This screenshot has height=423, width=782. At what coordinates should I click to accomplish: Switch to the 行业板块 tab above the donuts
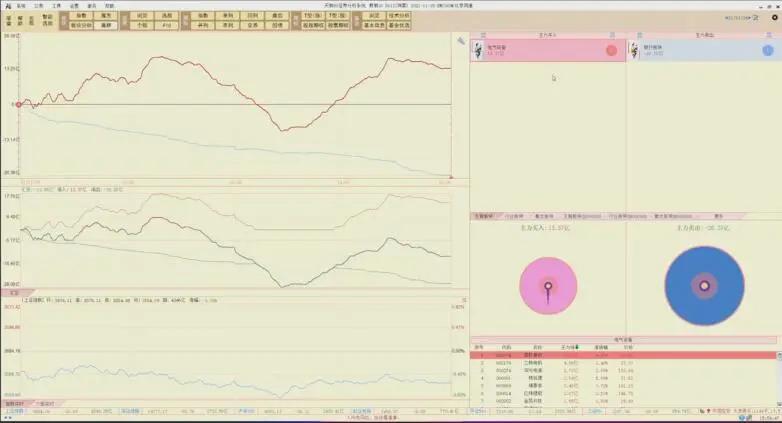[517, 216]
